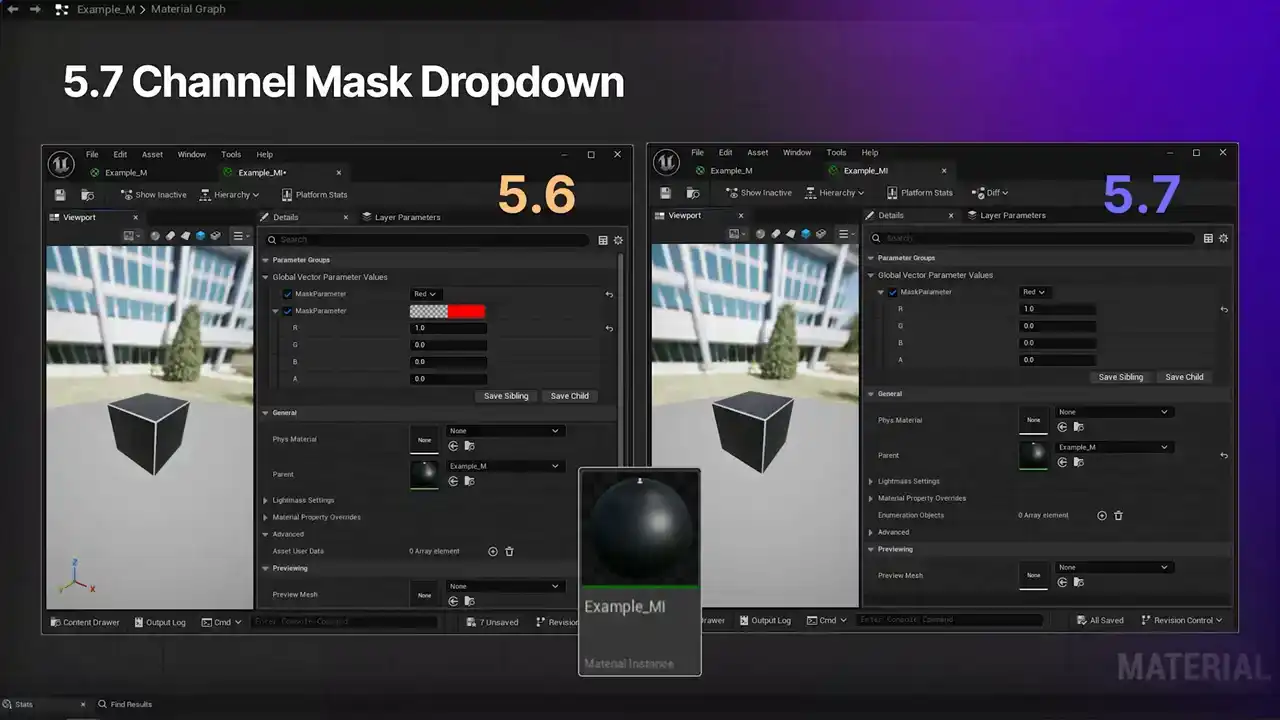Click Save icon in the 5.6 toolbar

click(x=60, y=195)
